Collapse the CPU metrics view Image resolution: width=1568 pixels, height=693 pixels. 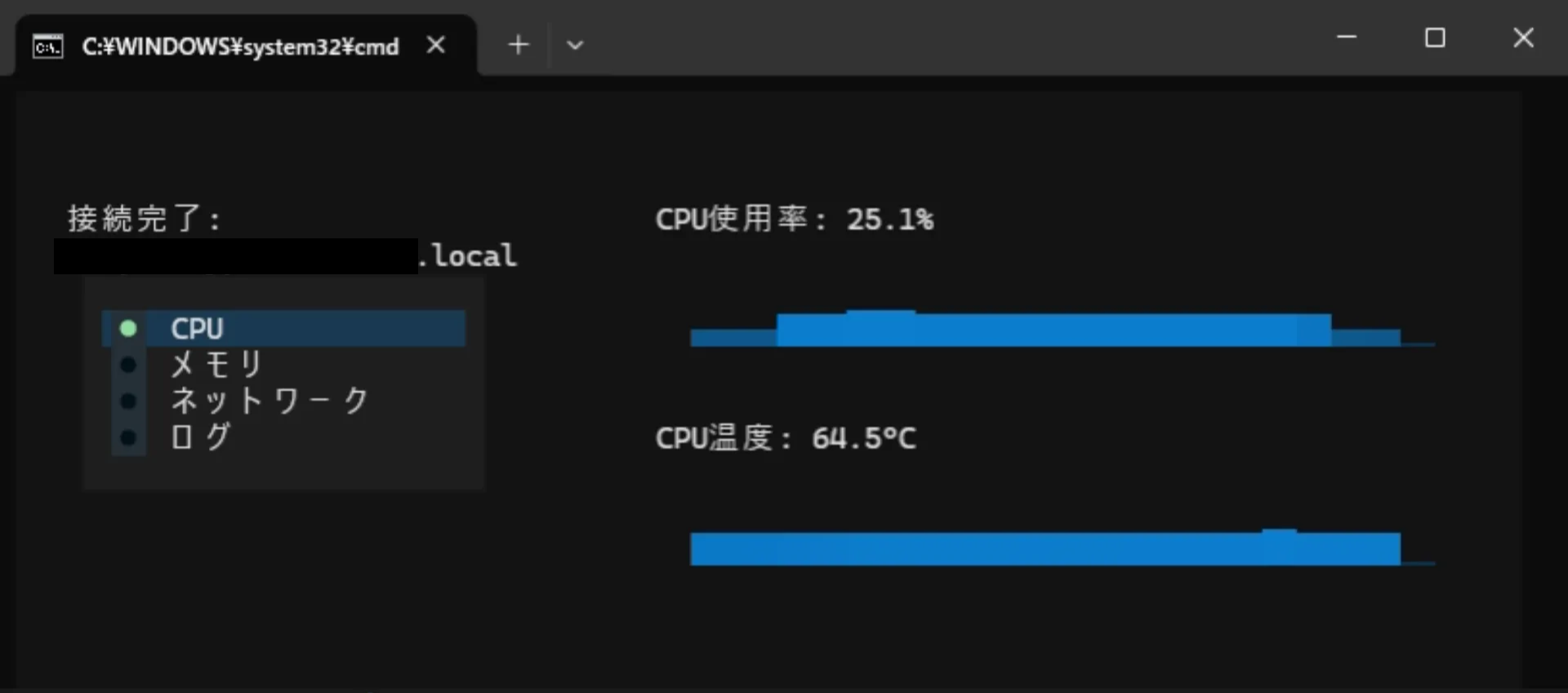point(283,327)
